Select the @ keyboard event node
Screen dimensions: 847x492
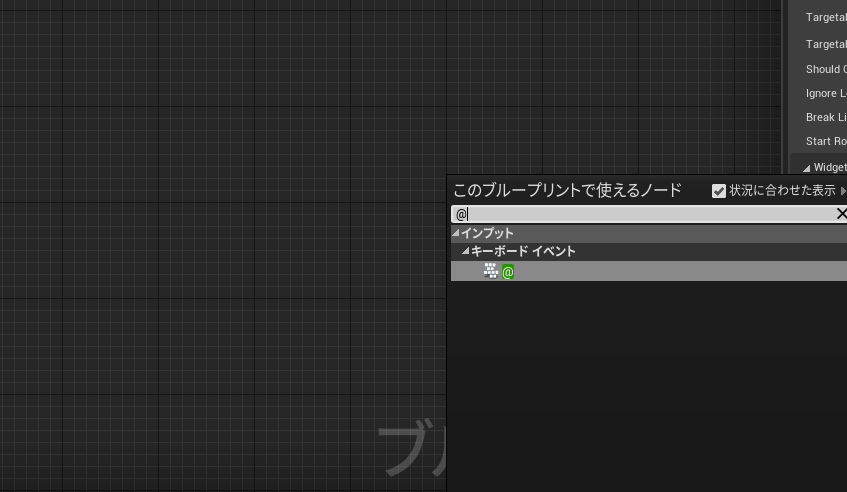649,271
